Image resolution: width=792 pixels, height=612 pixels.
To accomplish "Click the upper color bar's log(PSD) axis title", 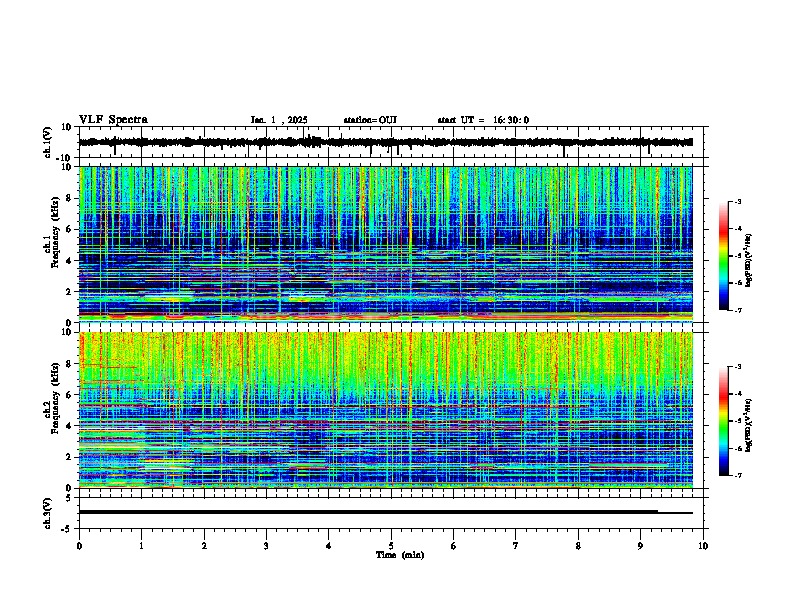I will 749,261.
